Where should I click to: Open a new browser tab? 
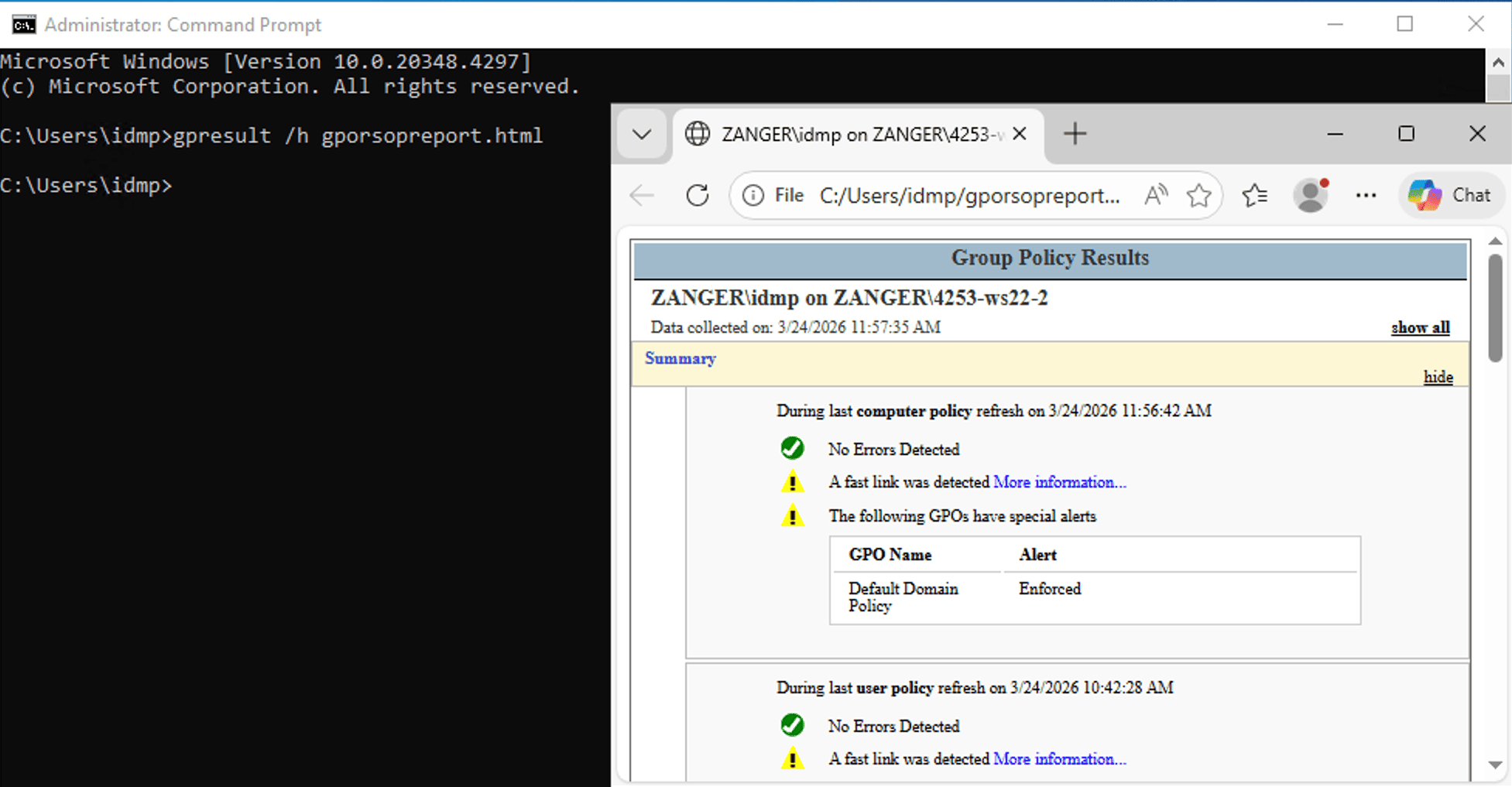click(x=1075, y=134)
